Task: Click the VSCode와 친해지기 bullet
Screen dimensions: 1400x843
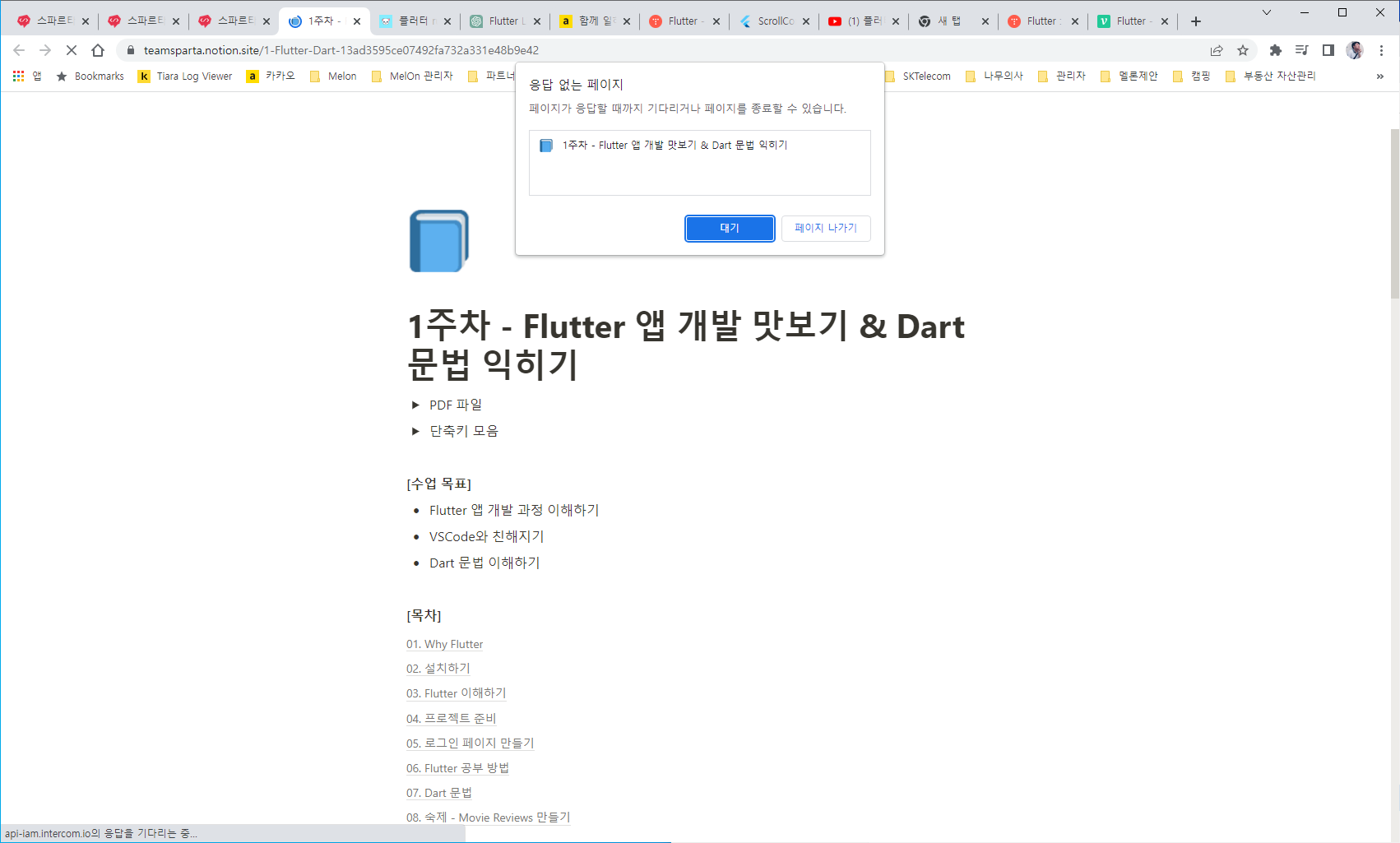Action: (x=487, y=536)
